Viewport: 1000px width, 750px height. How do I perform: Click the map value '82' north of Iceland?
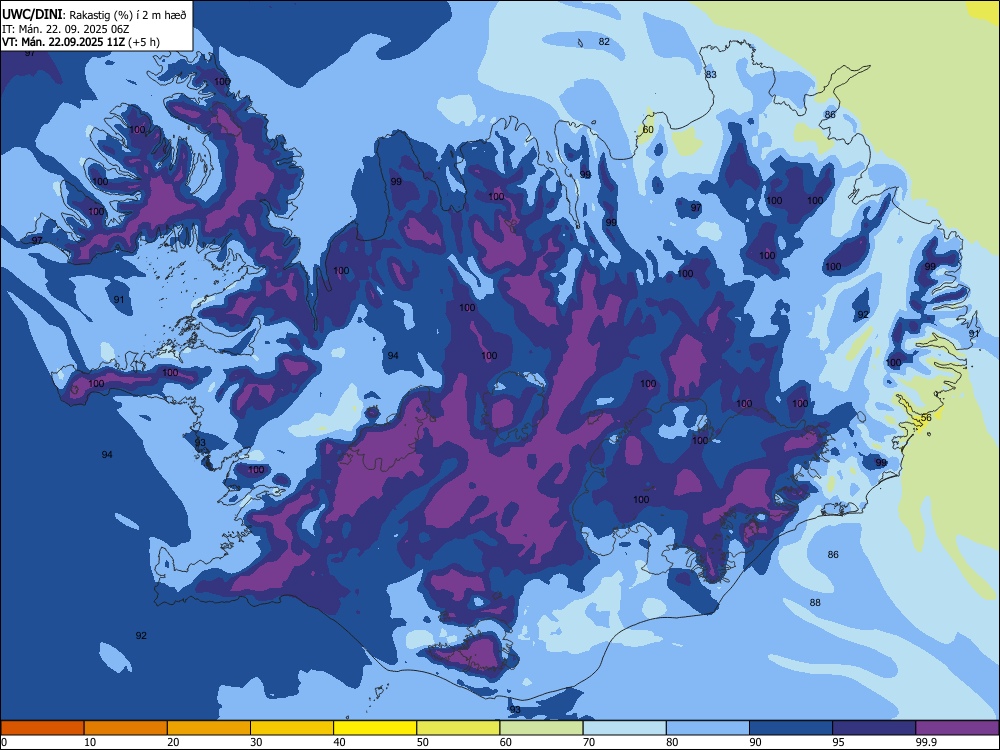[604, 41]
